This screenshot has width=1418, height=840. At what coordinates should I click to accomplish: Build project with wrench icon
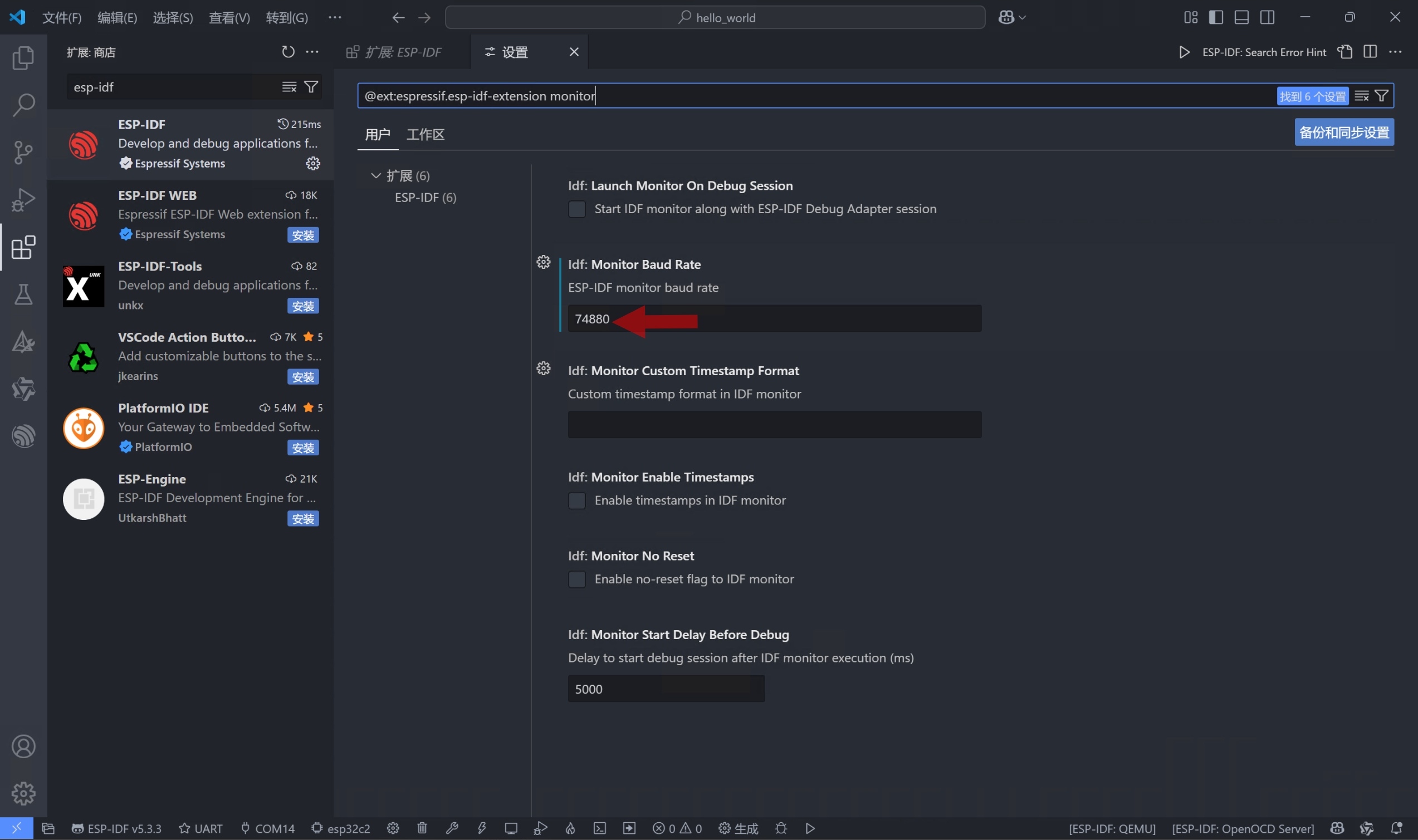452,829
